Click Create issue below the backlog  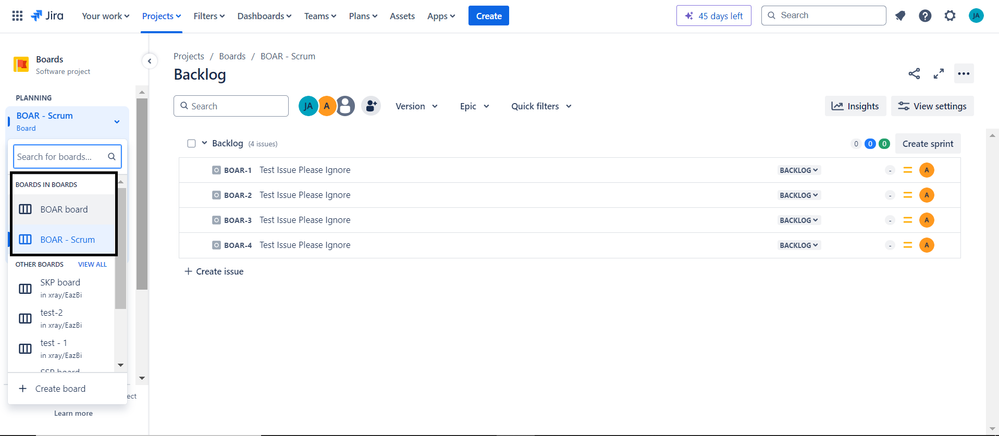[x=214, y=272]
